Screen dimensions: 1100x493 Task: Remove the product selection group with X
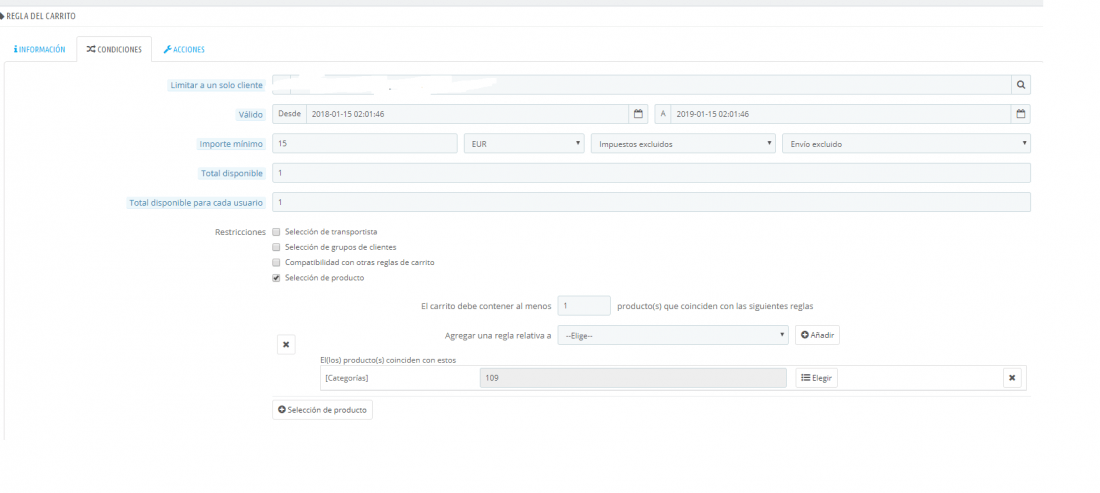(286, 345)
